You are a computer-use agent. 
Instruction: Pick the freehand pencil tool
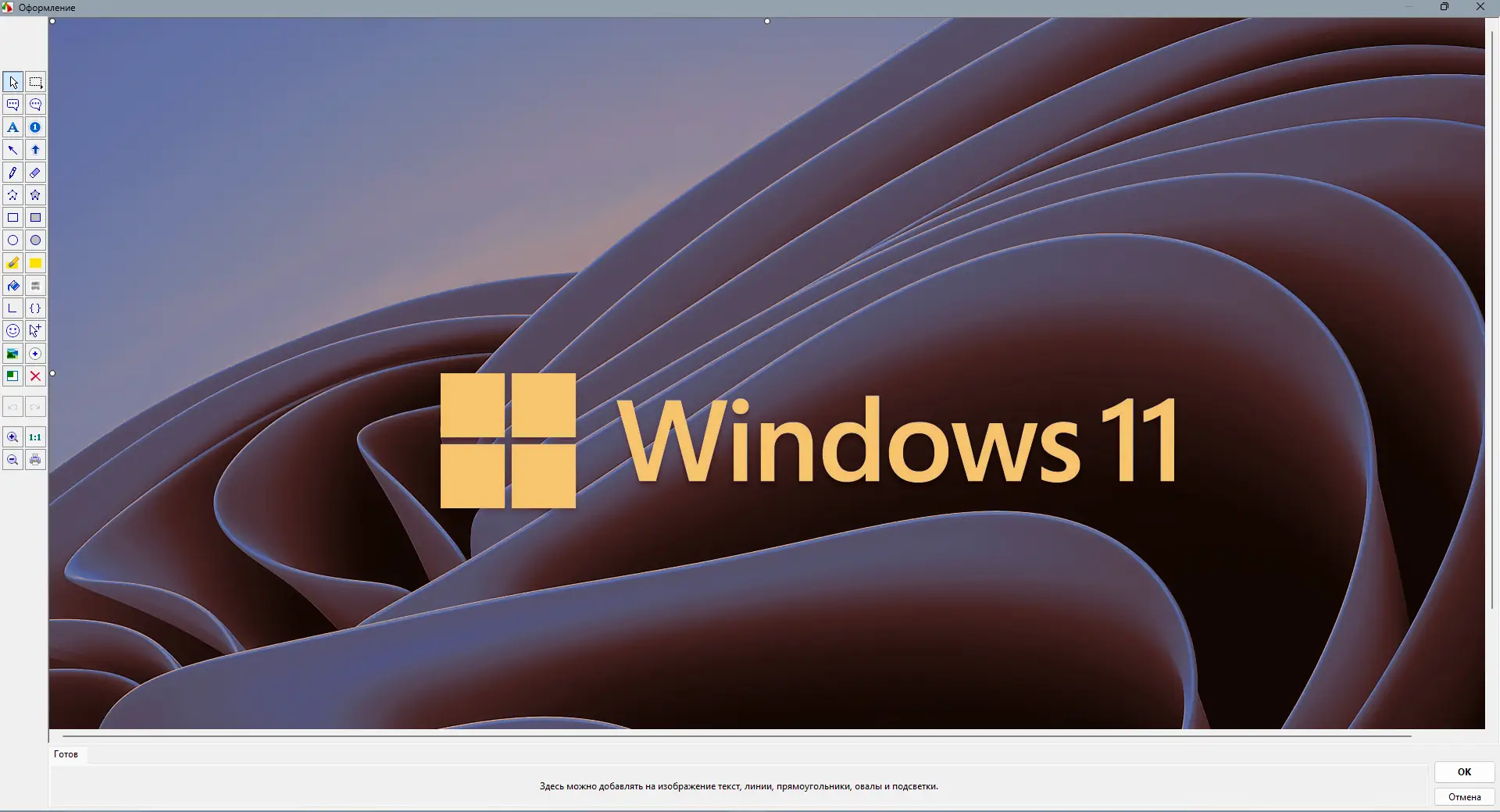point(12,173)
